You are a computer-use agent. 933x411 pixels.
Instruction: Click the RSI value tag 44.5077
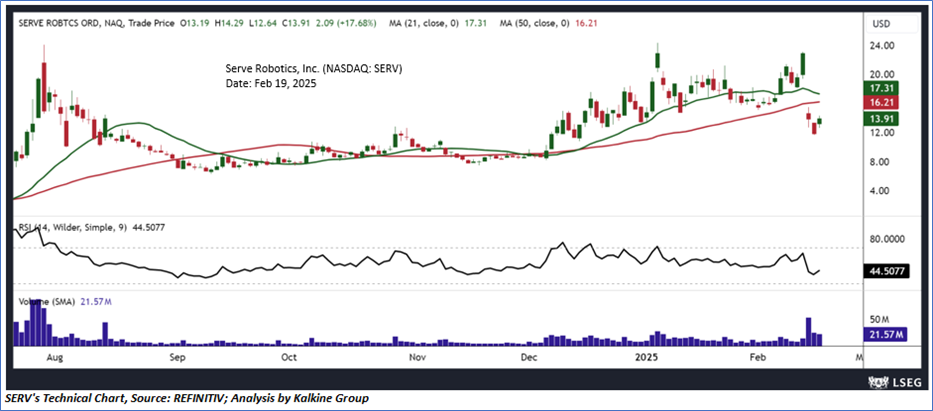[889, 272]
